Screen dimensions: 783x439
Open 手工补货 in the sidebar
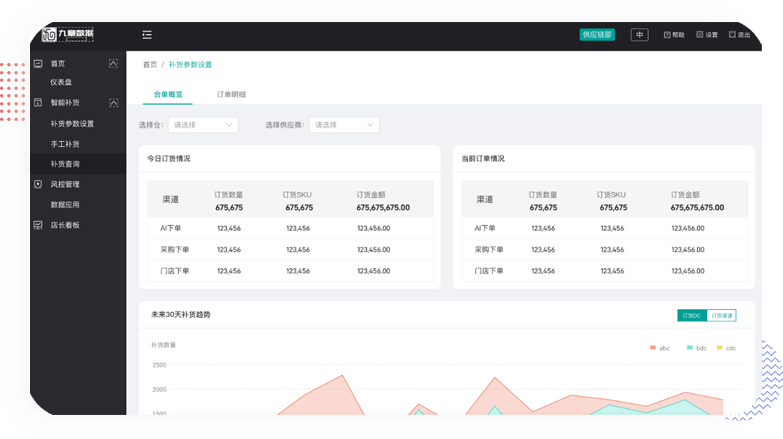[x=64, y=144]
